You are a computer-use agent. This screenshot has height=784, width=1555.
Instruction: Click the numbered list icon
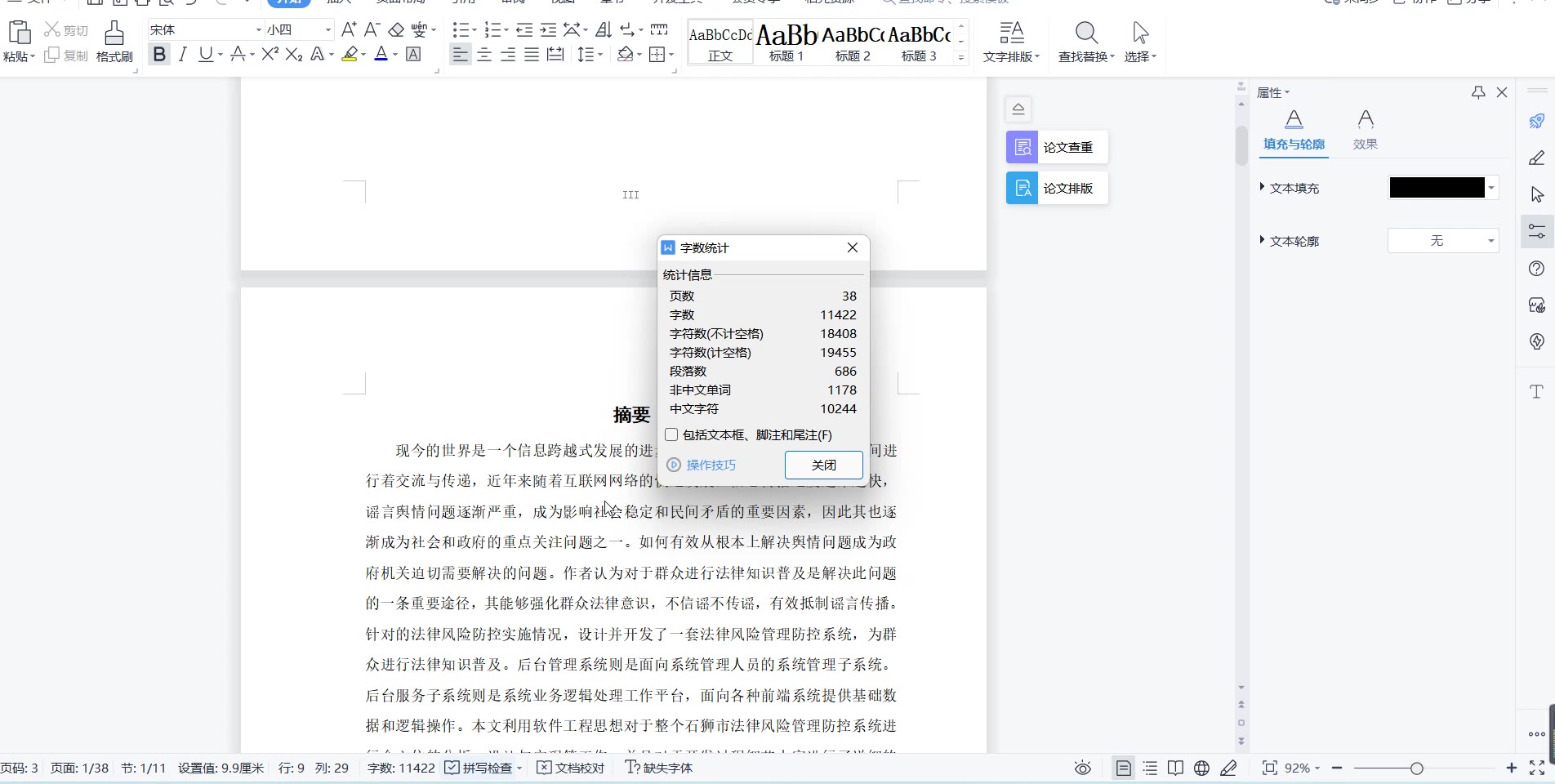492,30
